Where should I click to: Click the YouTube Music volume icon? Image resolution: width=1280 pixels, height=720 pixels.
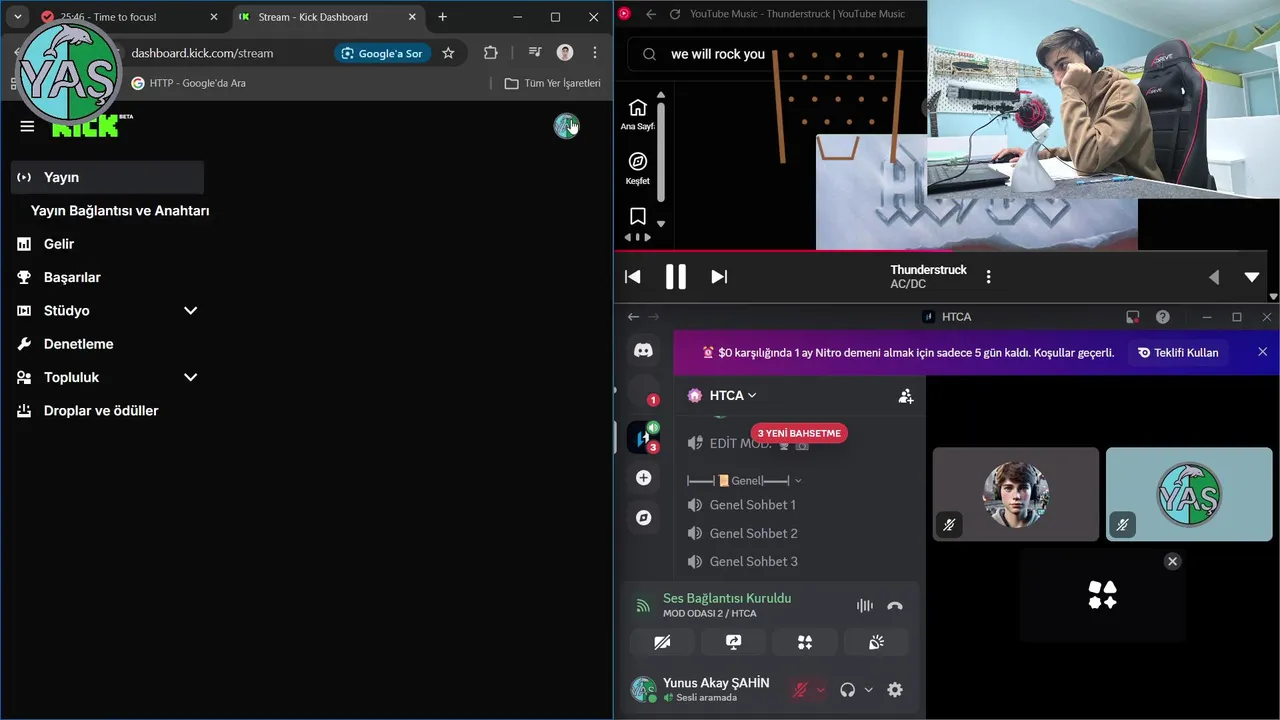pyautogui.click(x=1214, y=277)
